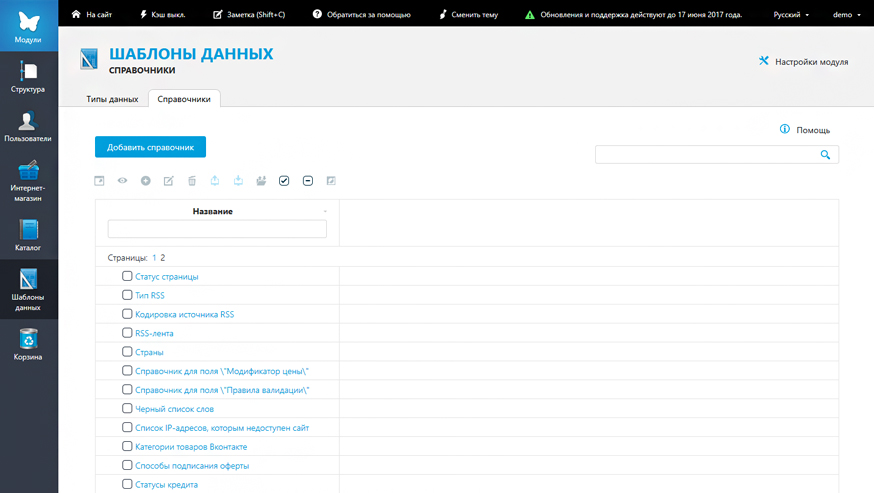Open the Страны link
The height and width of the screenshot is (493, 874).
149,352
